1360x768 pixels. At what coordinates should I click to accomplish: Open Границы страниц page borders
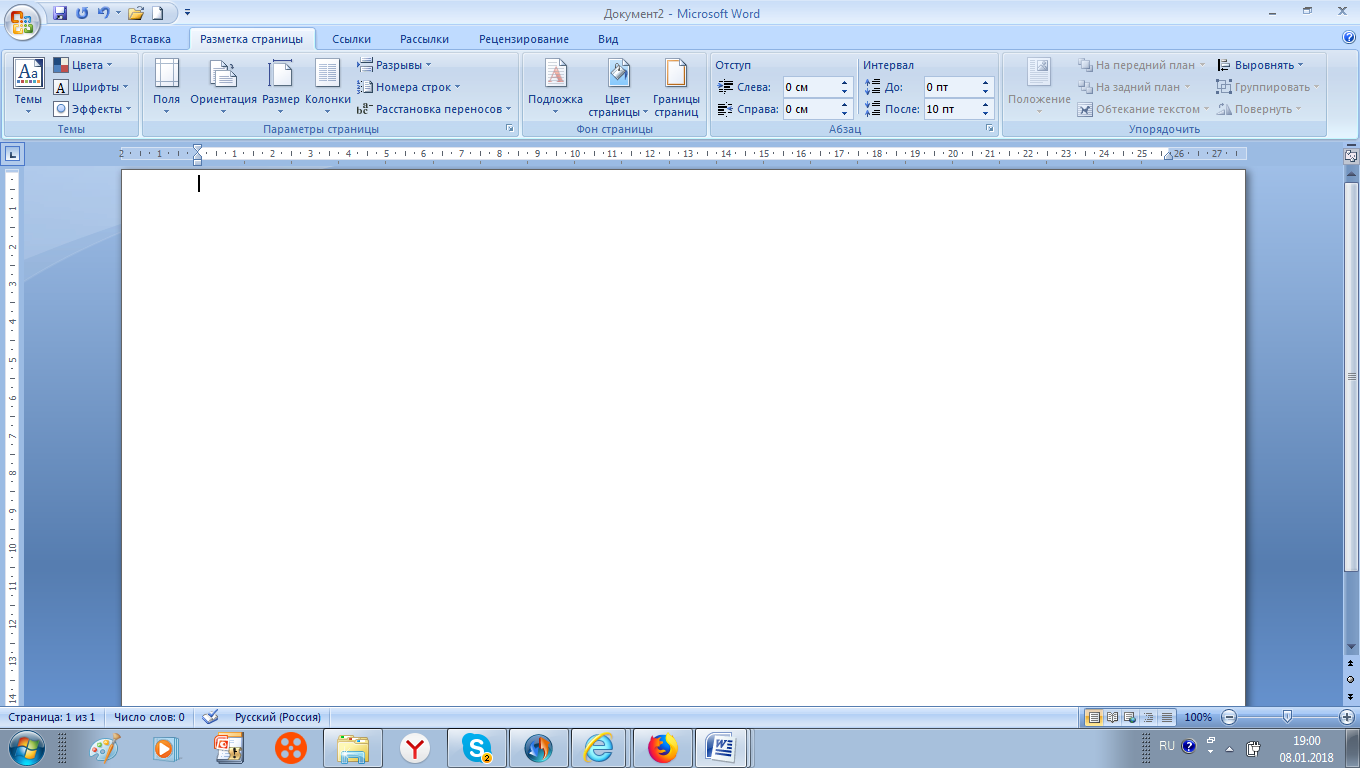point(676,87)
